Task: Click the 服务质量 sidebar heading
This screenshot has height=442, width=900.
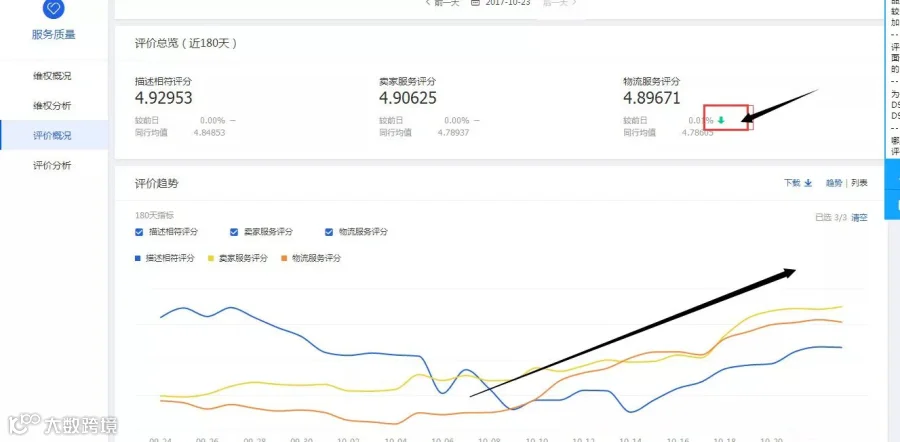Action: point(54,34)
